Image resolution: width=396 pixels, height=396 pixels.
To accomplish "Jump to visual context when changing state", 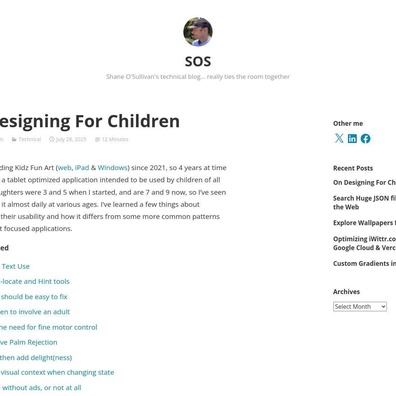I will point(57,372).
